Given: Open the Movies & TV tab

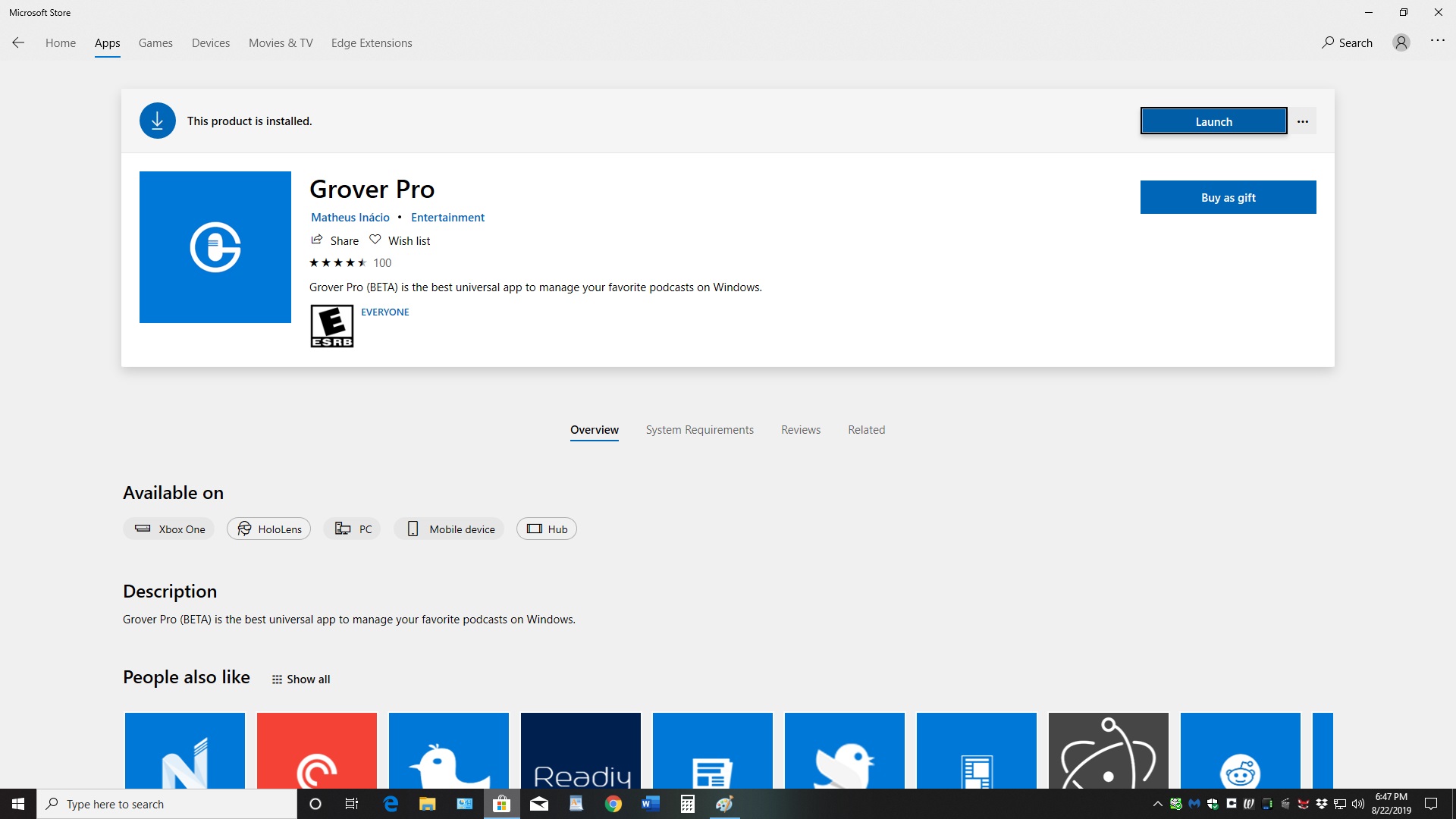Looking at the screenshot, I should (281, 43).
